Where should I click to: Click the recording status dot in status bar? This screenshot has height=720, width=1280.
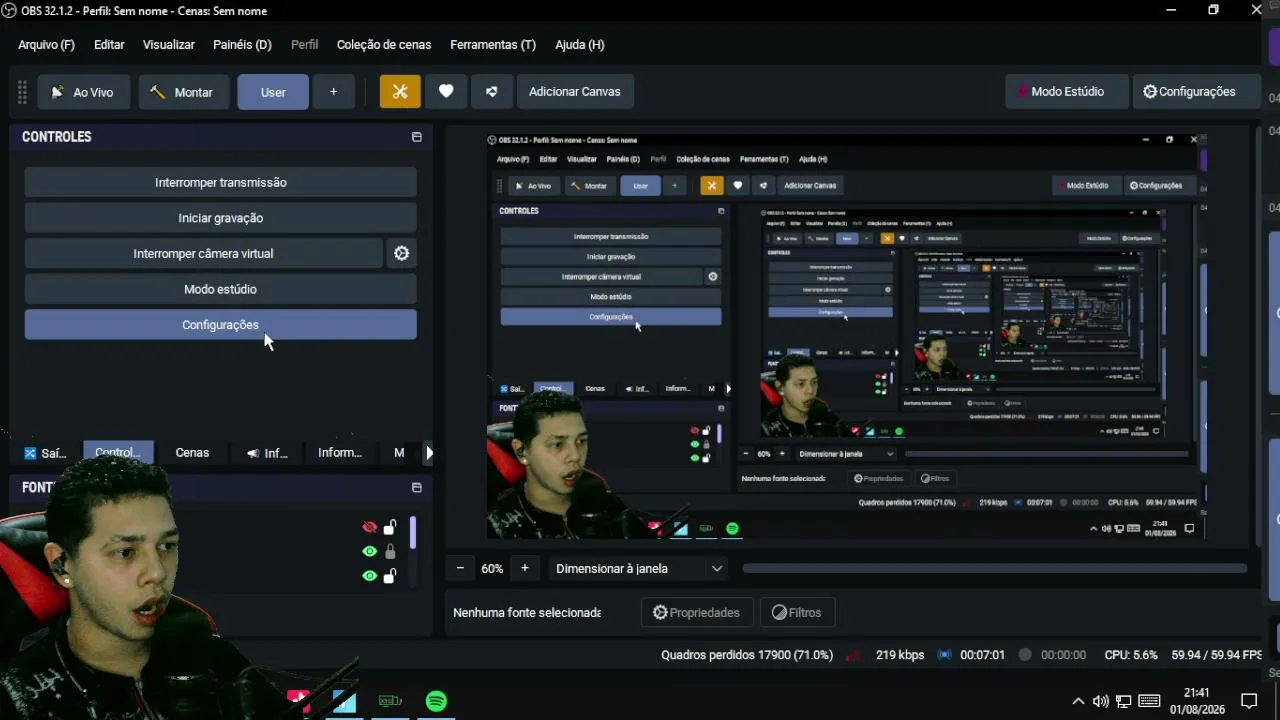tap(1025, 655)
